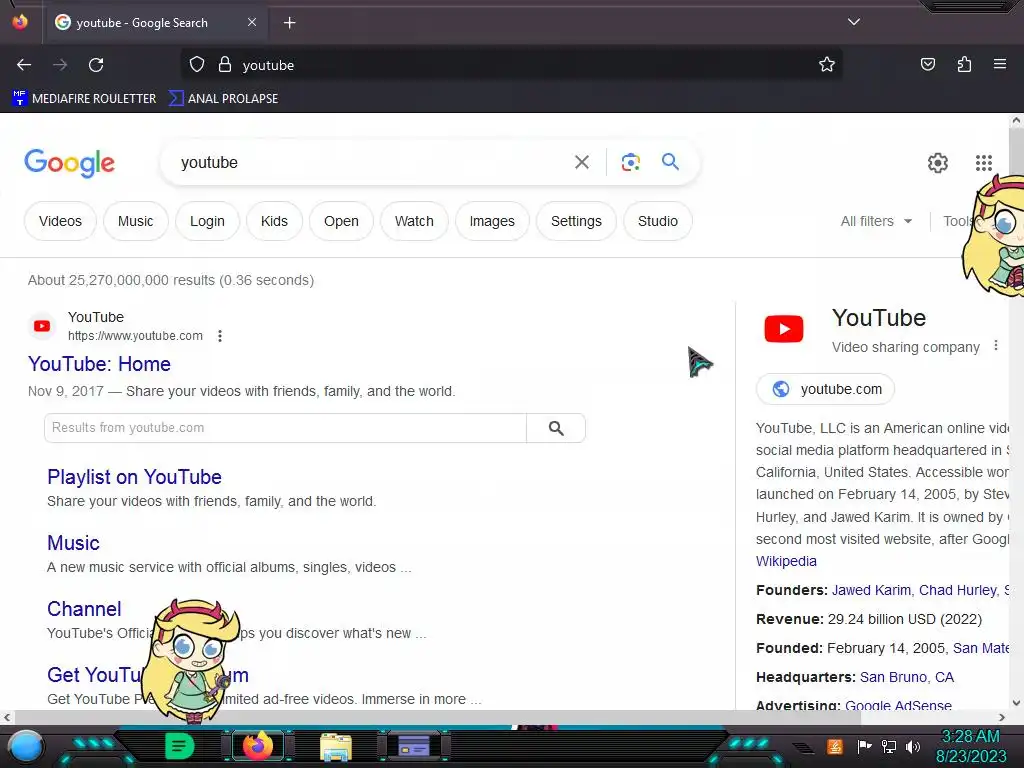Screen dimensions: 1024x768
Task: Expand the list all tabs chevron
Action: coord(854,22)
